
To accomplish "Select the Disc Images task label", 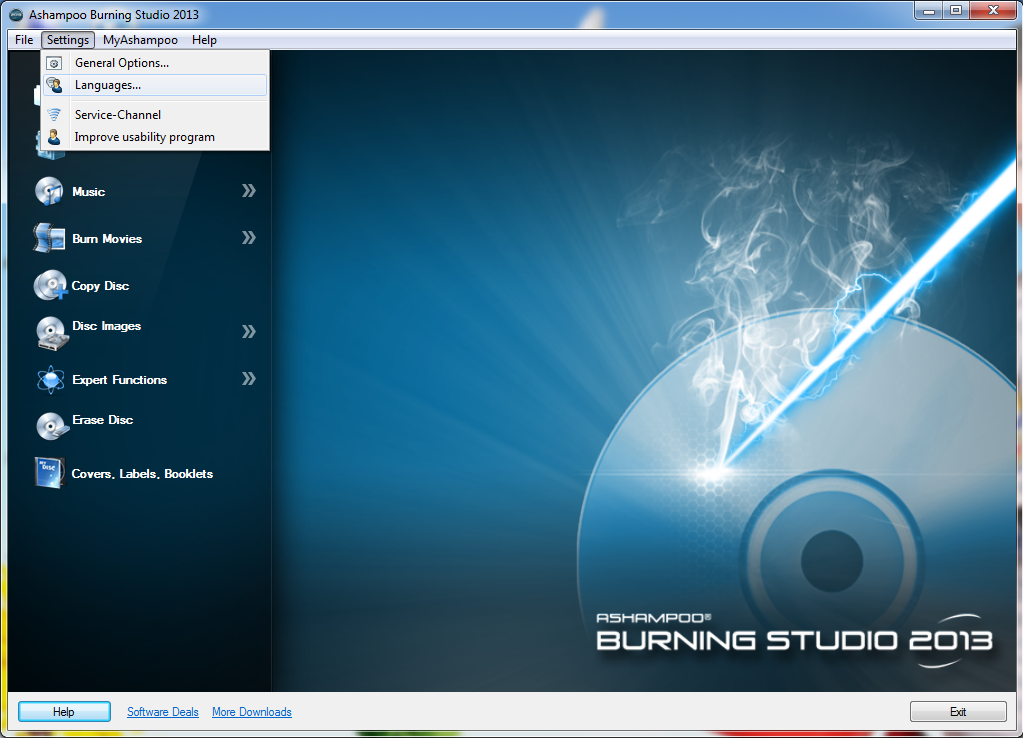I will pyautogui.click(x=106, y=326).
